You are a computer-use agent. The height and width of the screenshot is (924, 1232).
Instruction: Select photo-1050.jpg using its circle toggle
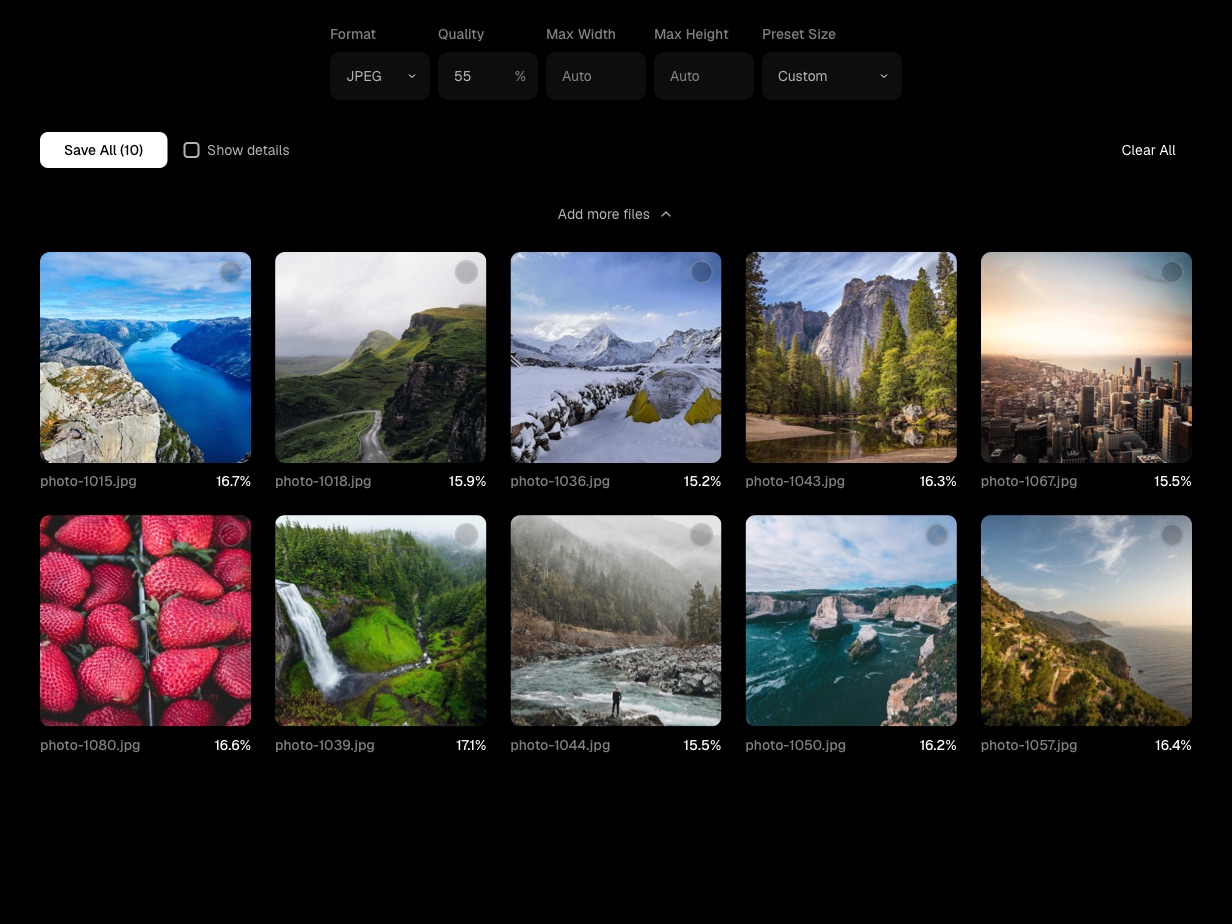[937, 535]
